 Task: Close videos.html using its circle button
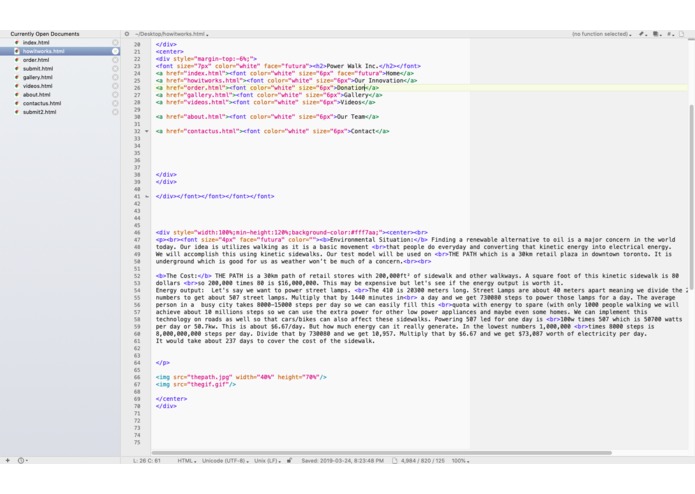click(x=115, y=86)
